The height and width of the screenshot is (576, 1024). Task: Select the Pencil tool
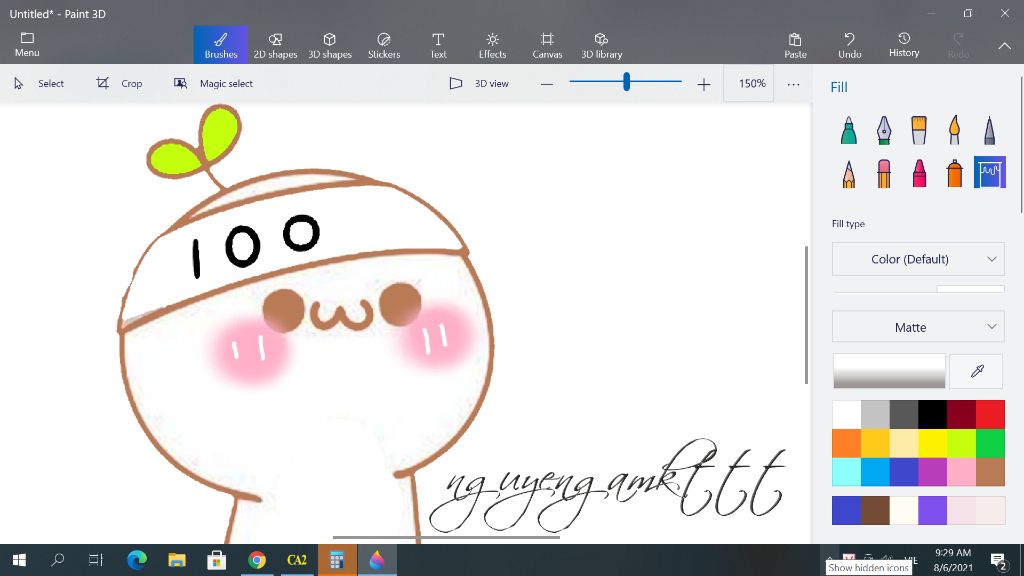[x=848, y=173]
